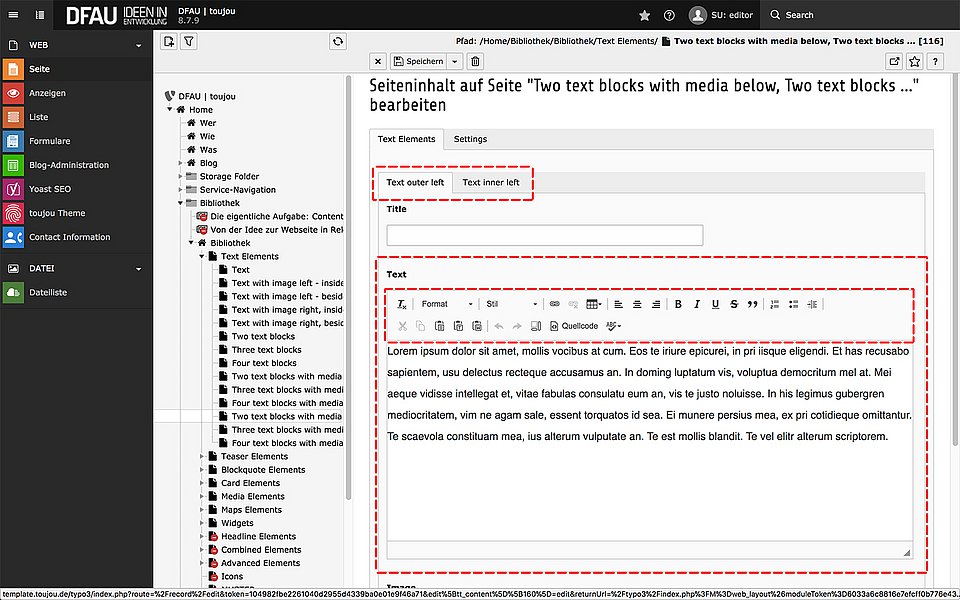Open help icon in top bar

pos(669,15)
